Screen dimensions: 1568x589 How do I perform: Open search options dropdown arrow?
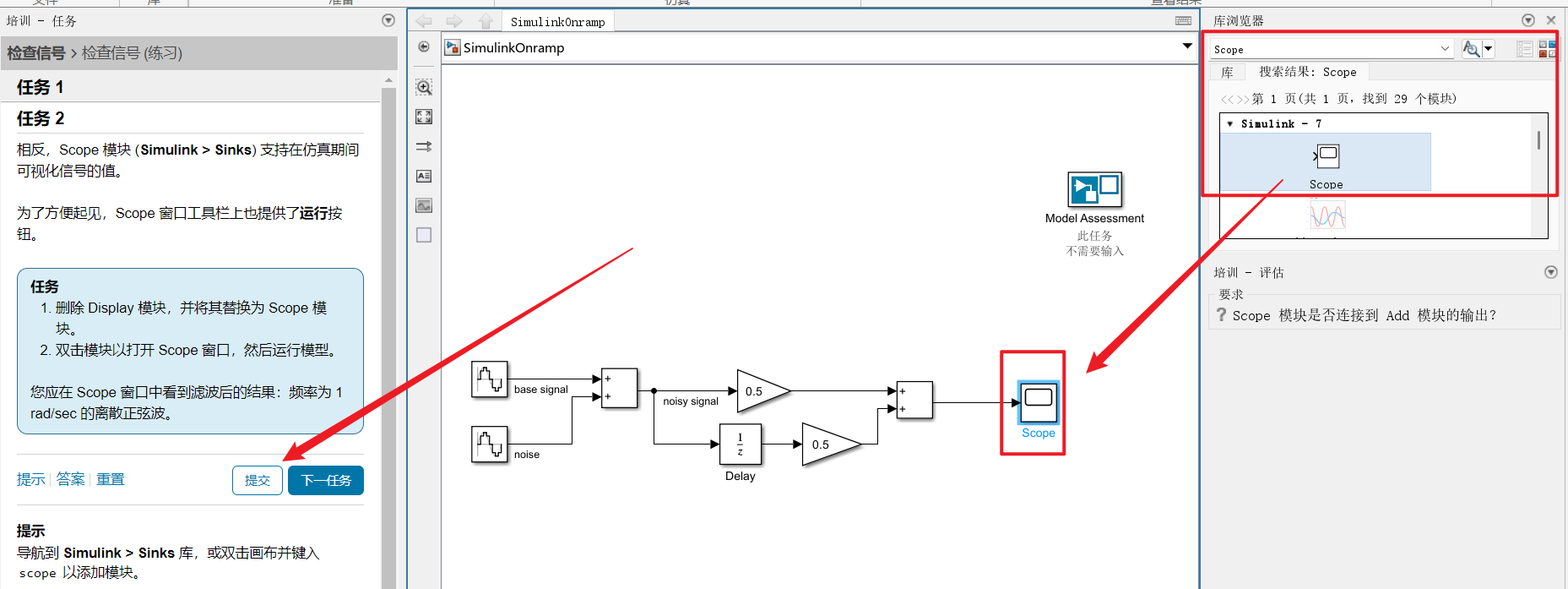point(1489,49)
